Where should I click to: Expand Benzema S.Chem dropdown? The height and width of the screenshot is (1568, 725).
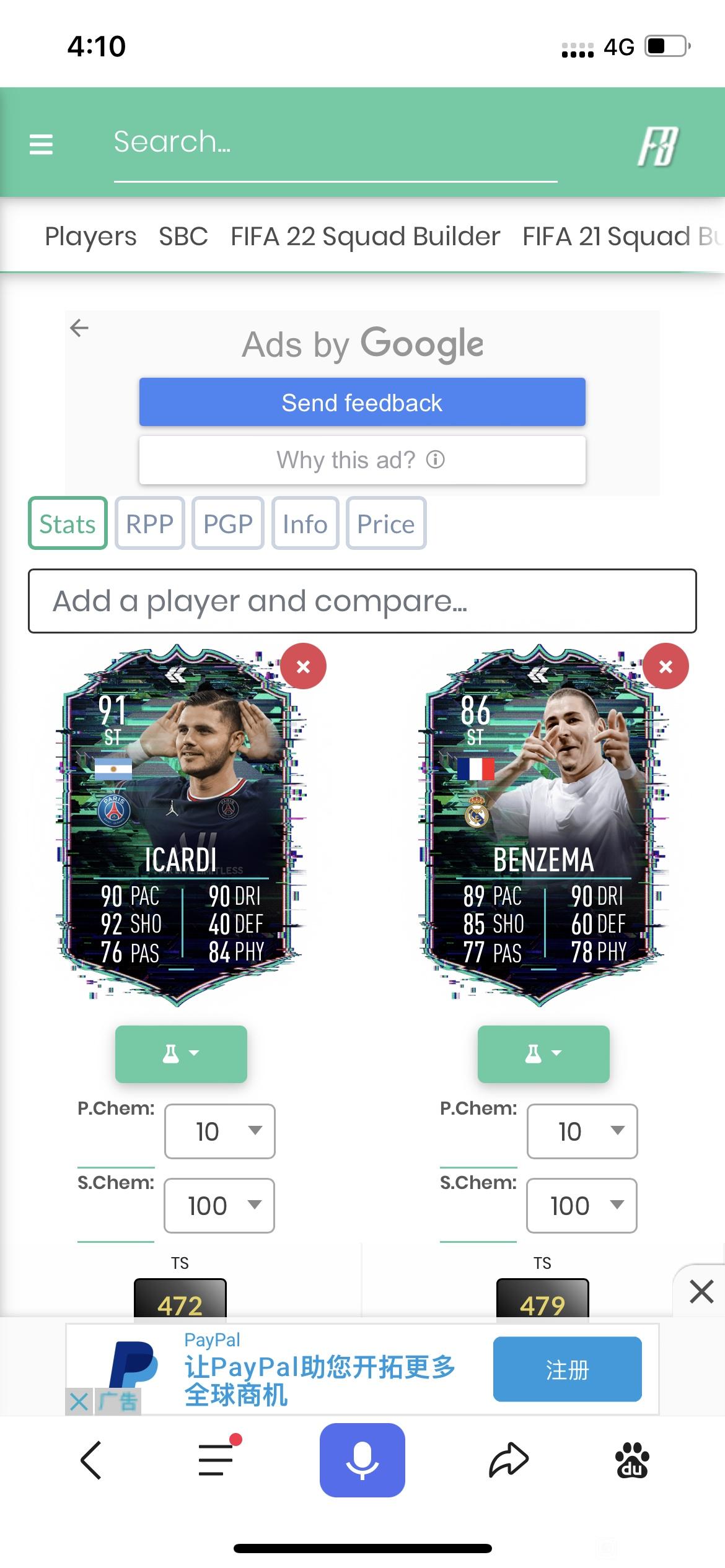[x=582, y=1206]
